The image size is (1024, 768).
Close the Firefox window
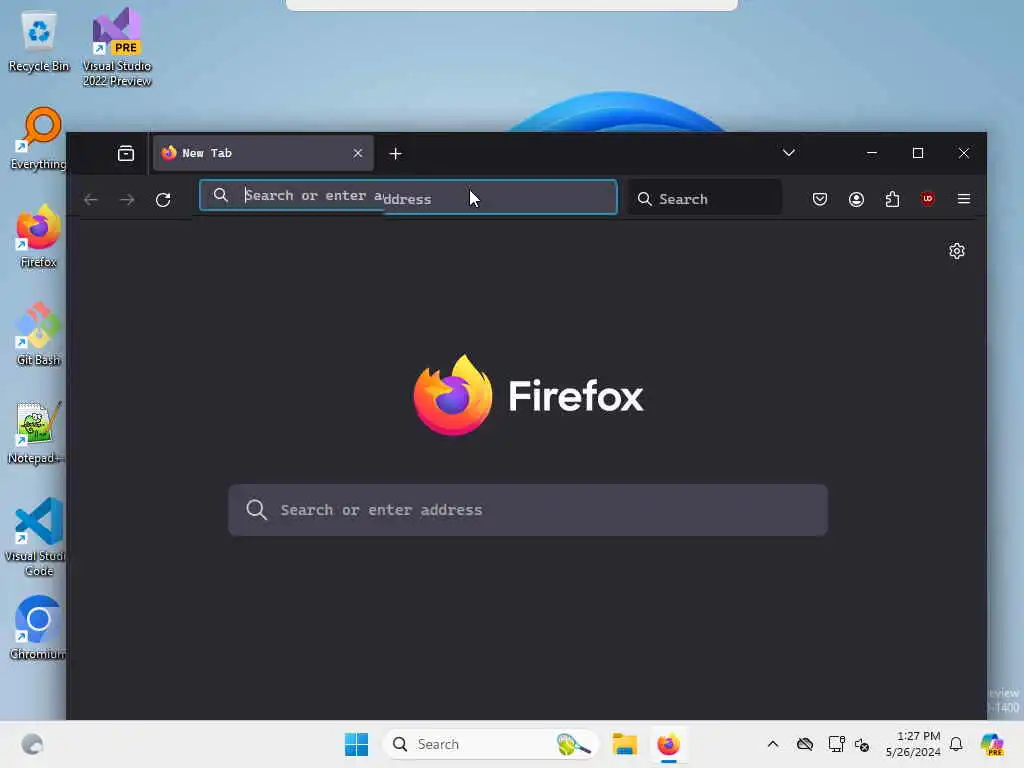tap(963, 153)
